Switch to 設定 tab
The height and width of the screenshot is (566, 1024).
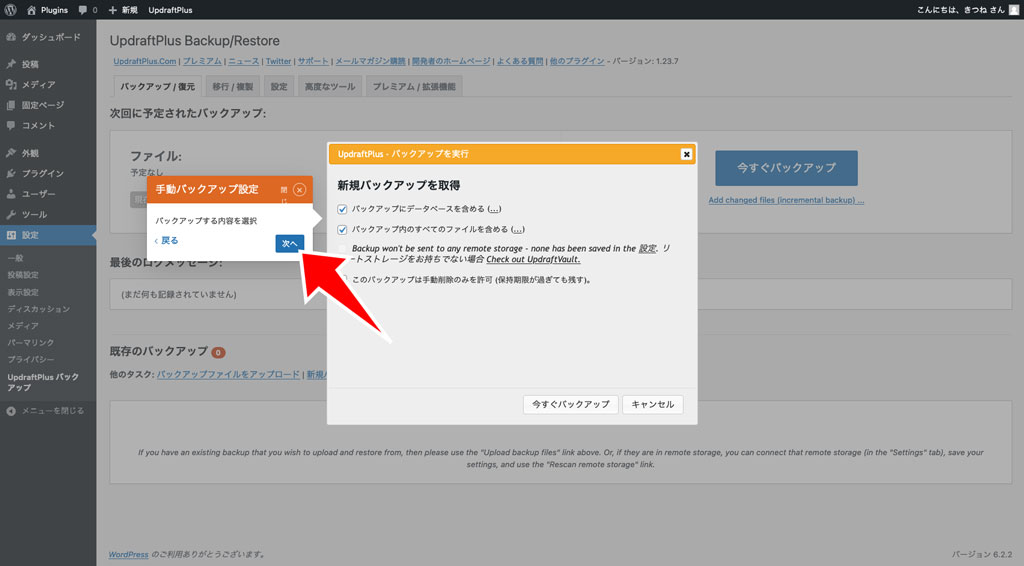pos(279,86)
